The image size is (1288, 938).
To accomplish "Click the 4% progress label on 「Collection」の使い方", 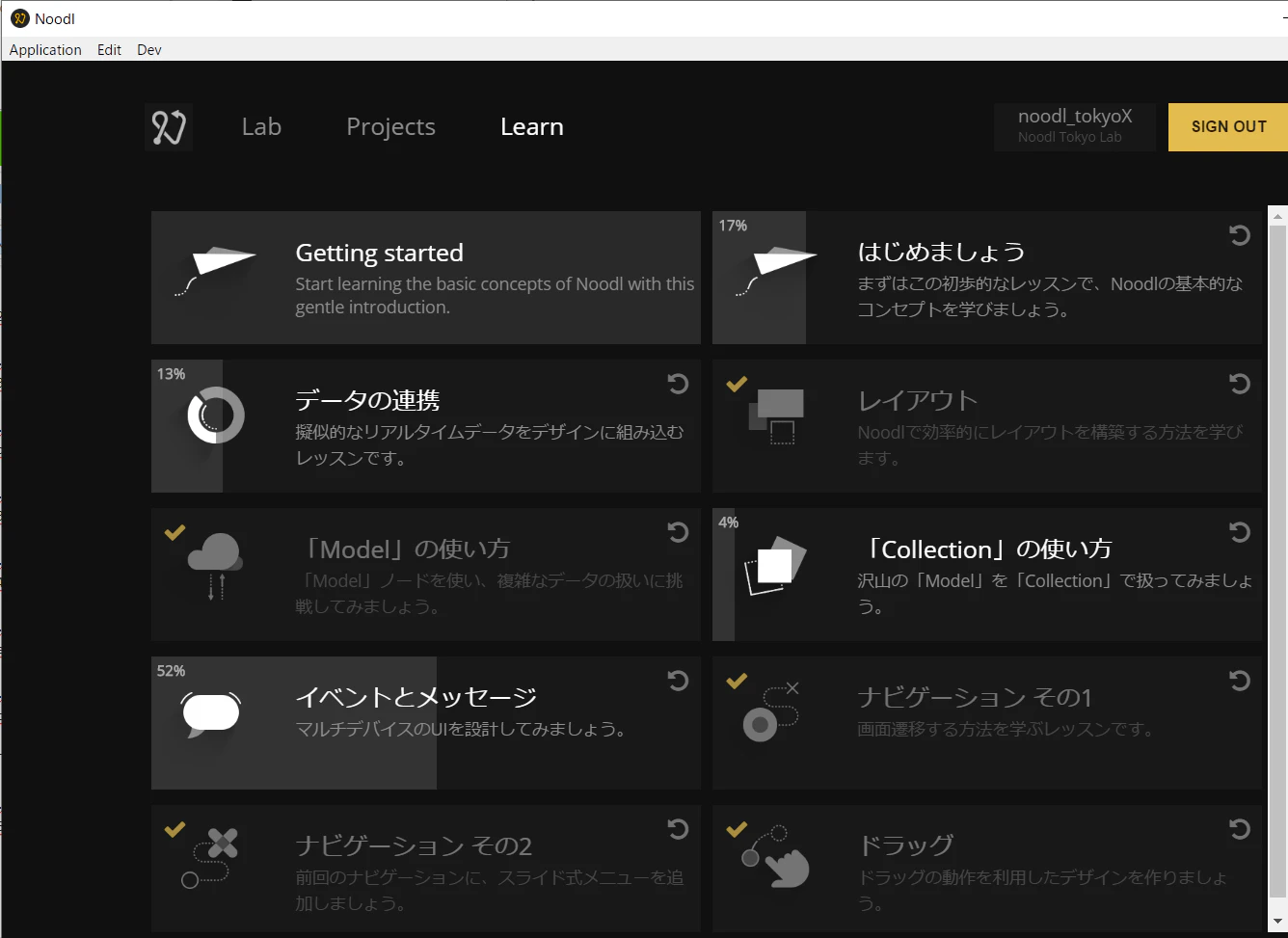I will (728, 523).
